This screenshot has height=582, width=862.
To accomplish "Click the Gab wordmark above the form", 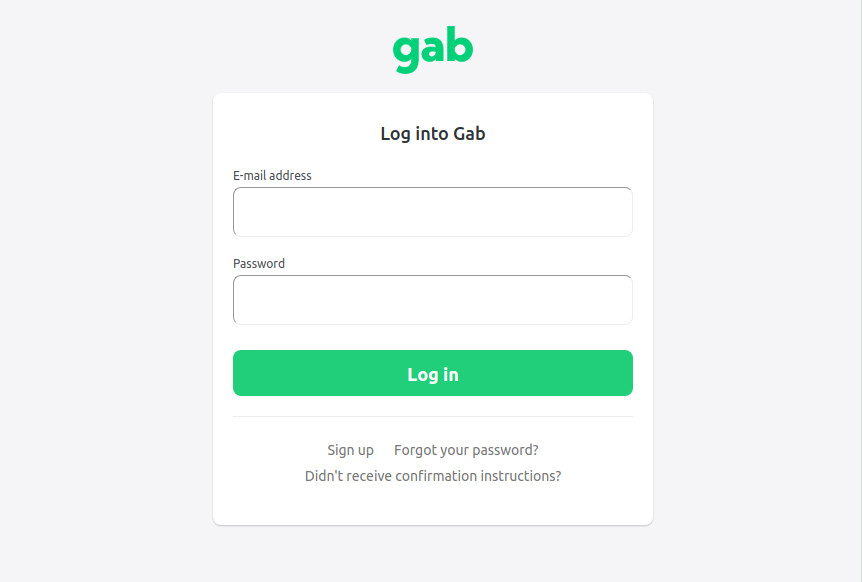I will pos(432,51).
